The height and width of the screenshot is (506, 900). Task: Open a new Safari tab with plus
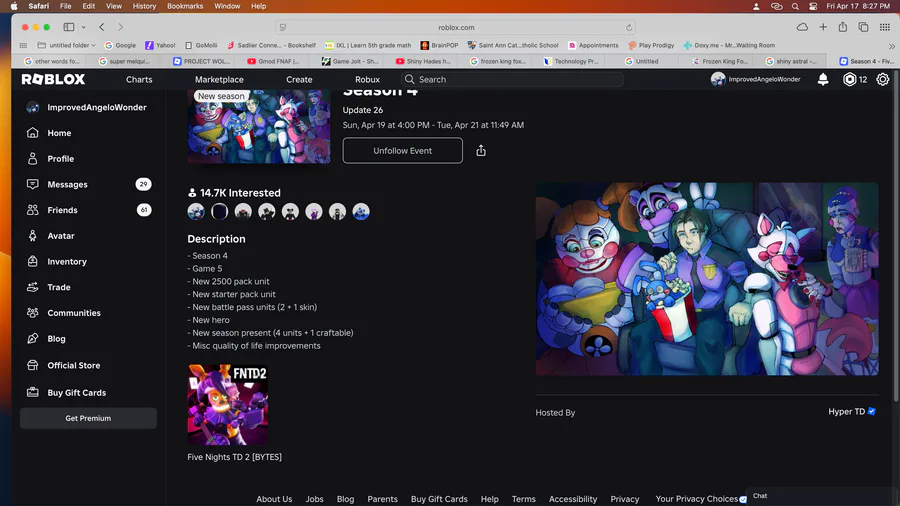pyautogui.click(x=823, y=27)
